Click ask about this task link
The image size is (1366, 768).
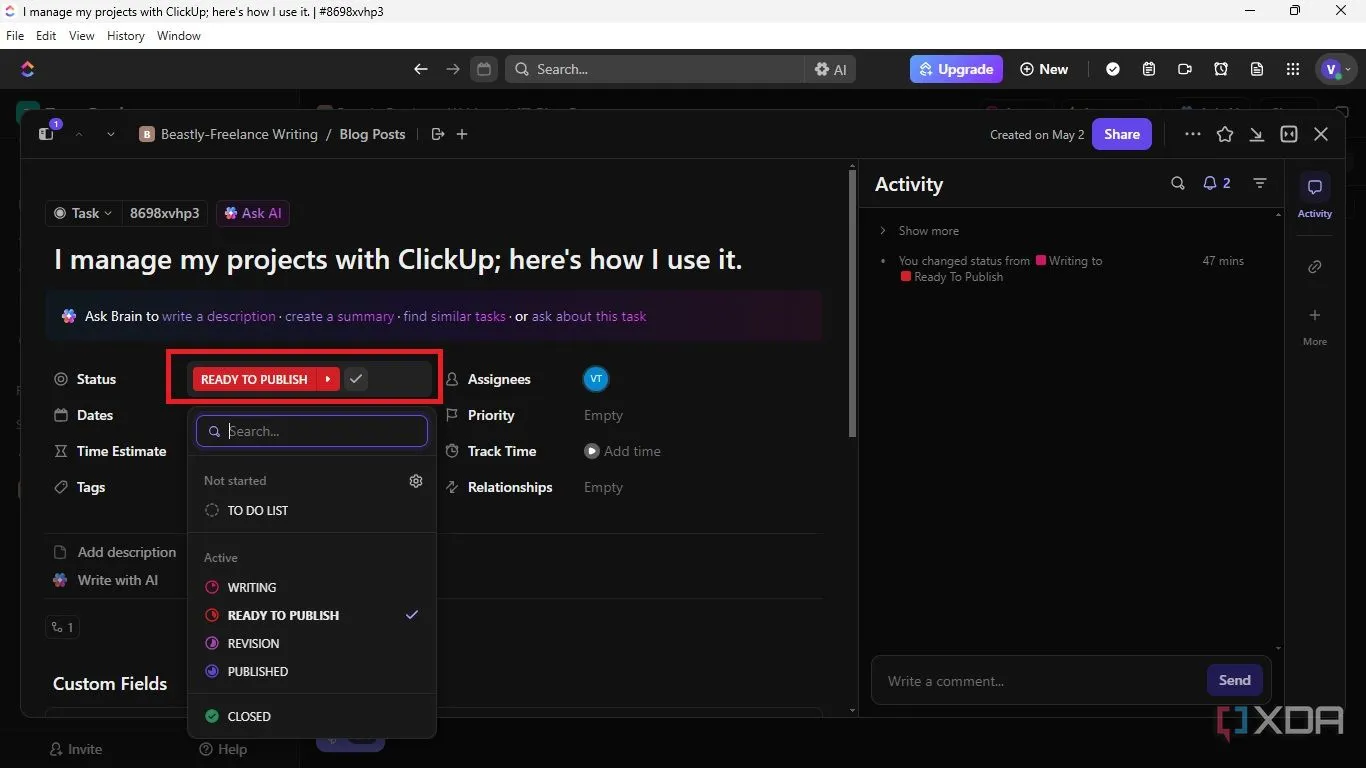pos(589,316)
